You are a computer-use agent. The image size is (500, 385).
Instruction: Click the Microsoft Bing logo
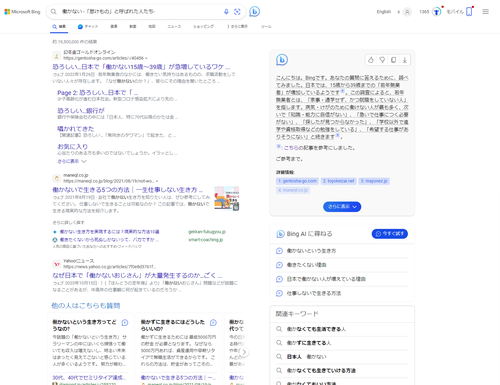click(x=22, y=12)
